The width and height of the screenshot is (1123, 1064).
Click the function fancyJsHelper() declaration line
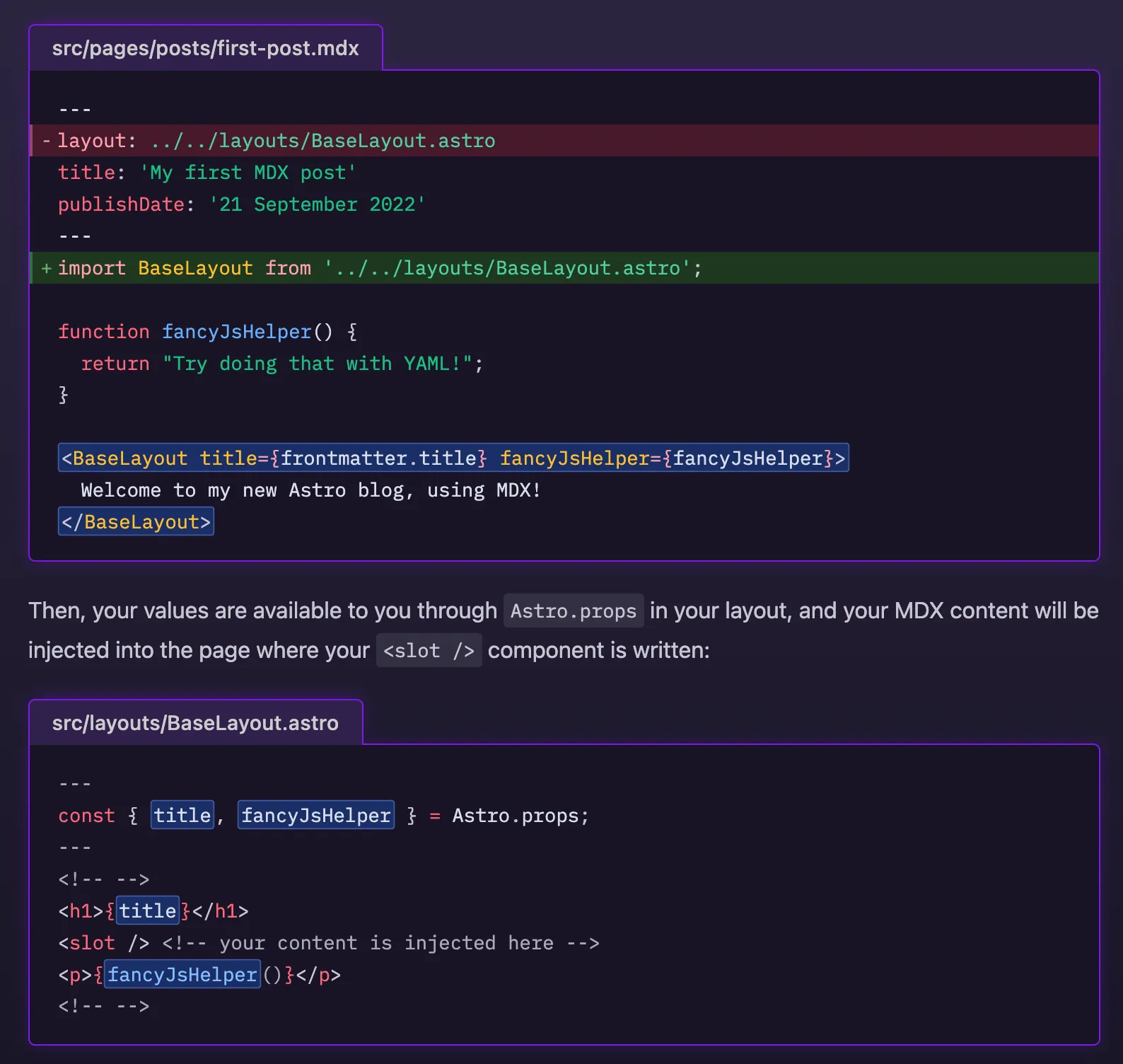coord(207,332)
